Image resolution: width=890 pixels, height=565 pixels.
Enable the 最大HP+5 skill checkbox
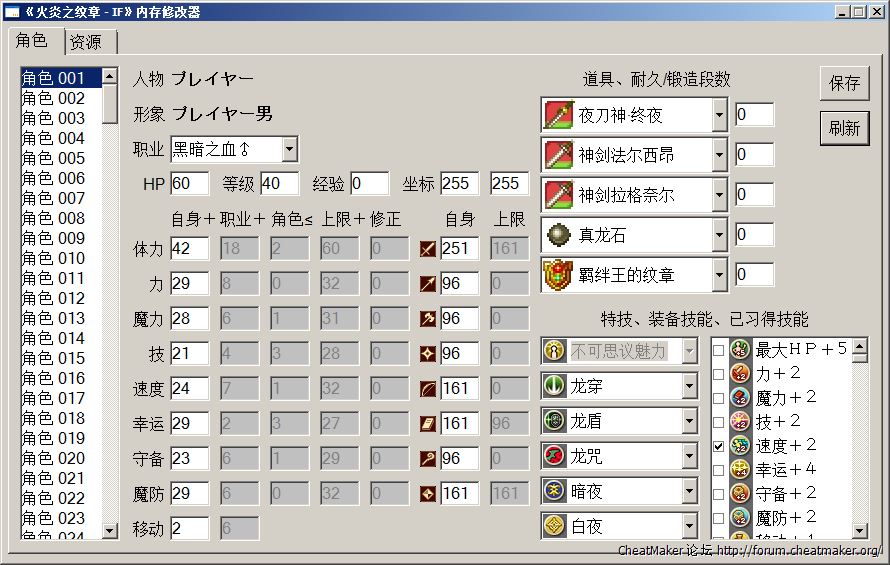(x=719, y=351)
